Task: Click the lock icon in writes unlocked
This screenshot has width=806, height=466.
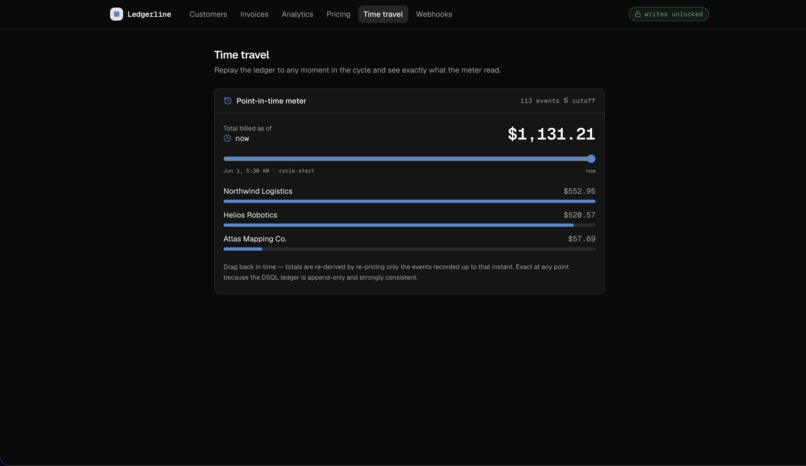Action: pos(637,14)
